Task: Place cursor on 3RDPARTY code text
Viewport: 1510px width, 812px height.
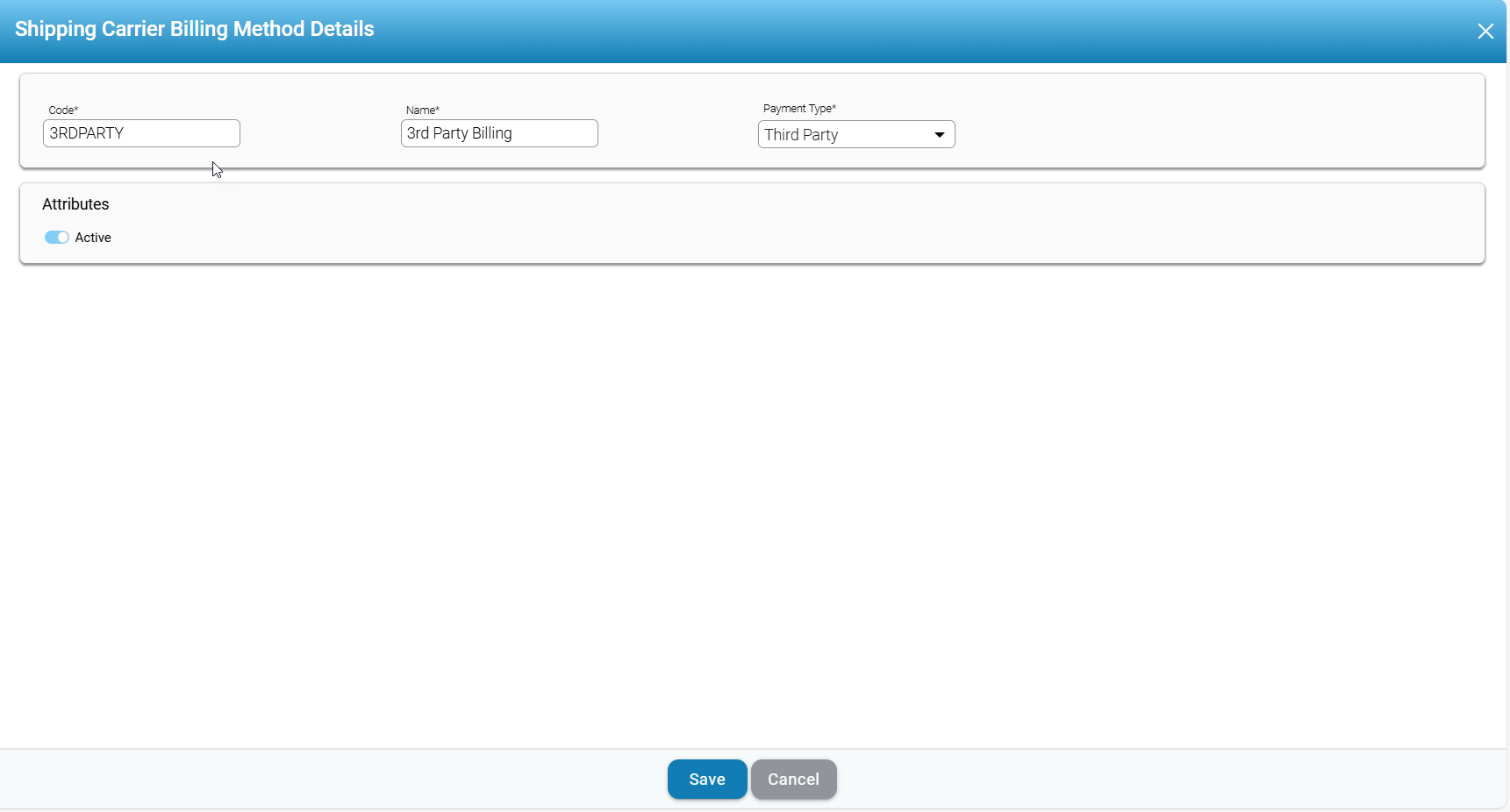Action: click(x=86, y=133)
